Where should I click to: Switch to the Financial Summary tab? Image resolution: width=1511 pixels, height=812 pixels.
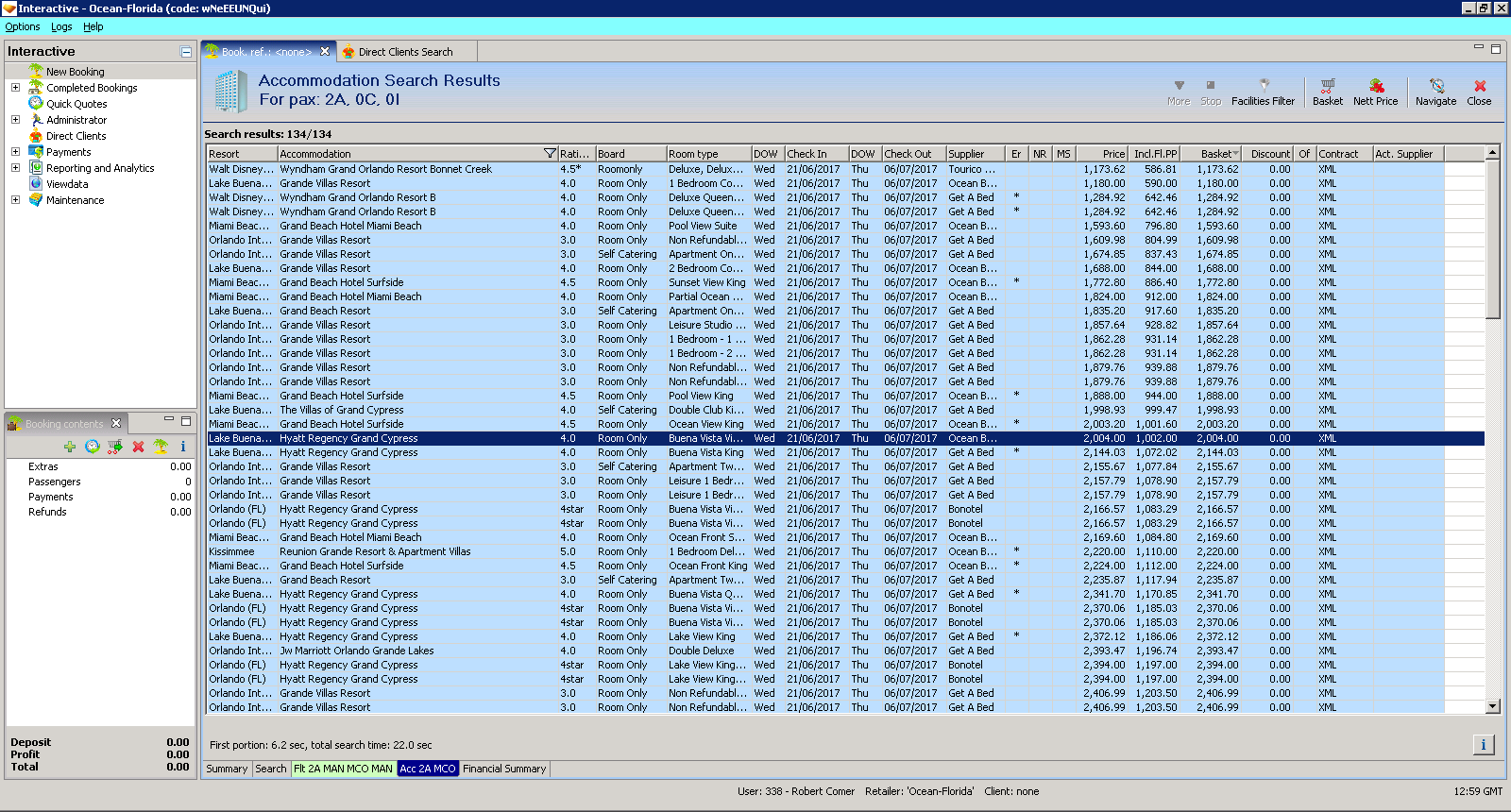[x=504, y=769]
